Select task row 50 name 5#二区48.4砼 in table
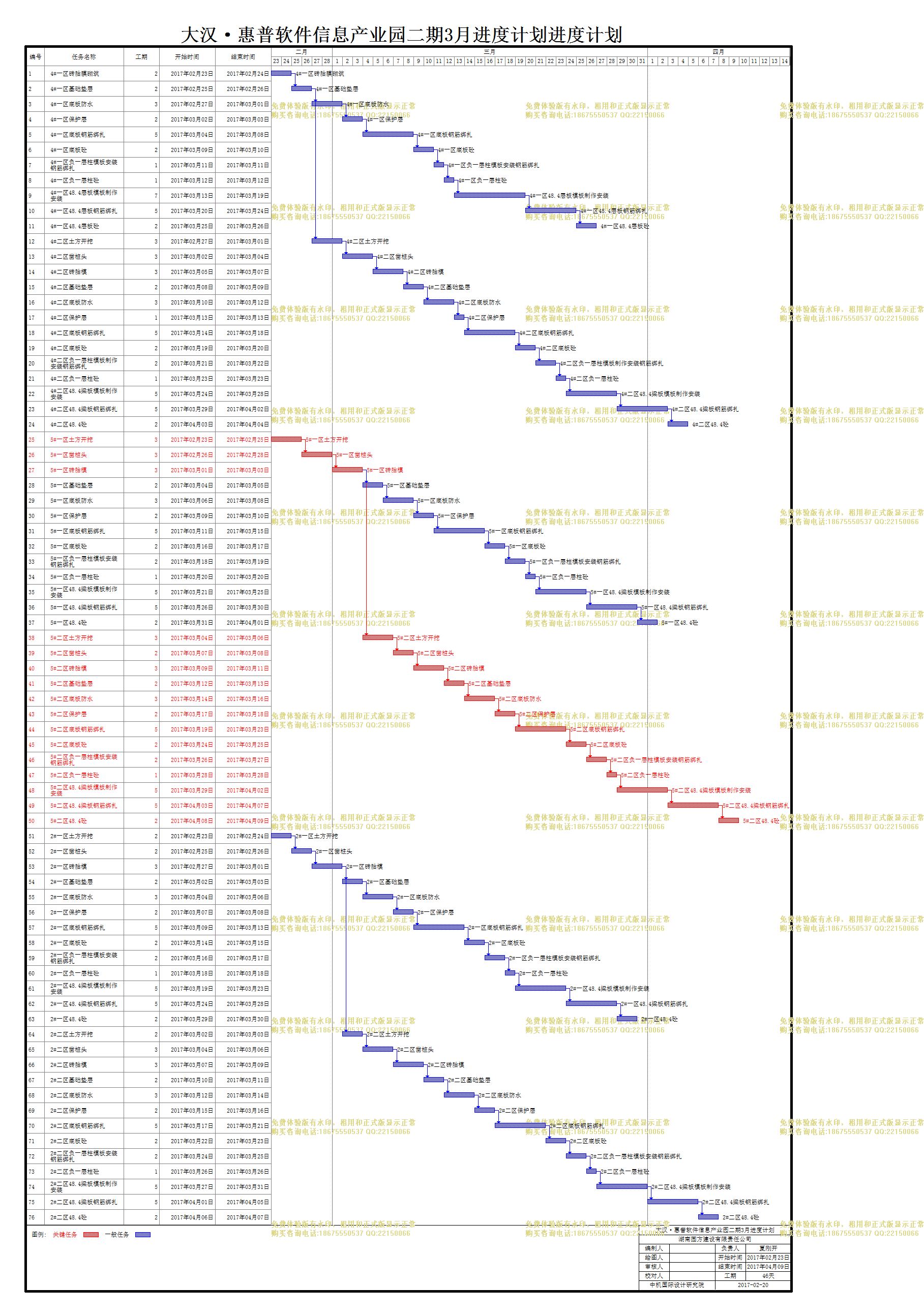Viewport: 924px width, 1316px height. 68,821
